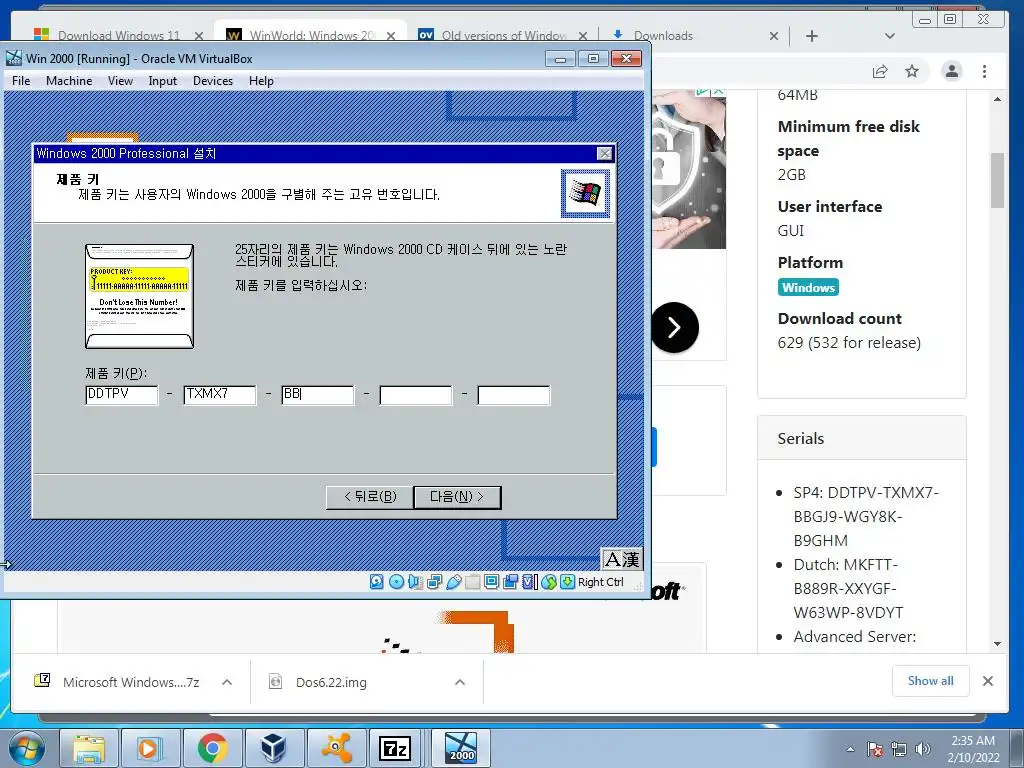Click the shared folders icon in VirtualBox status bar
Viewport: 1024px width, 768px height.
(x=473, y=582)
